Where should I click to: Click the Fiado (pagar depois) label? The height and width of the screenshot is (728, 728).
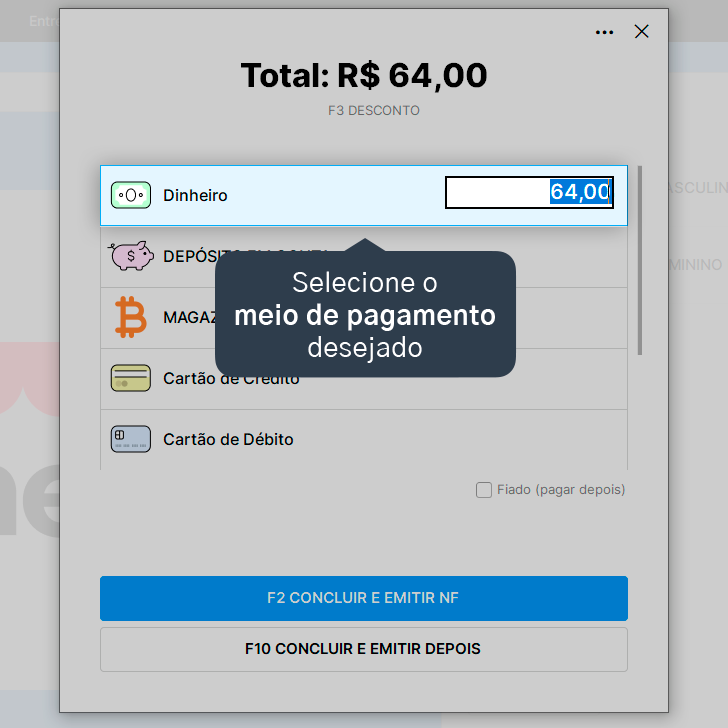pyautogui.click(x=561, y=490)
